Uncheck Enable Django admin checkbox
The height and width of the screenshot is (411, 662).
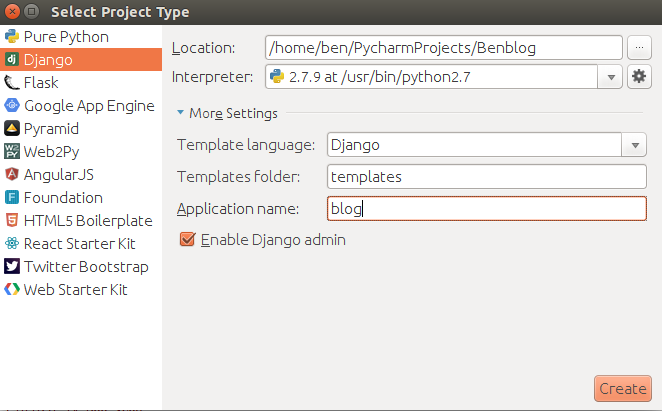click(x=187, y=240)
